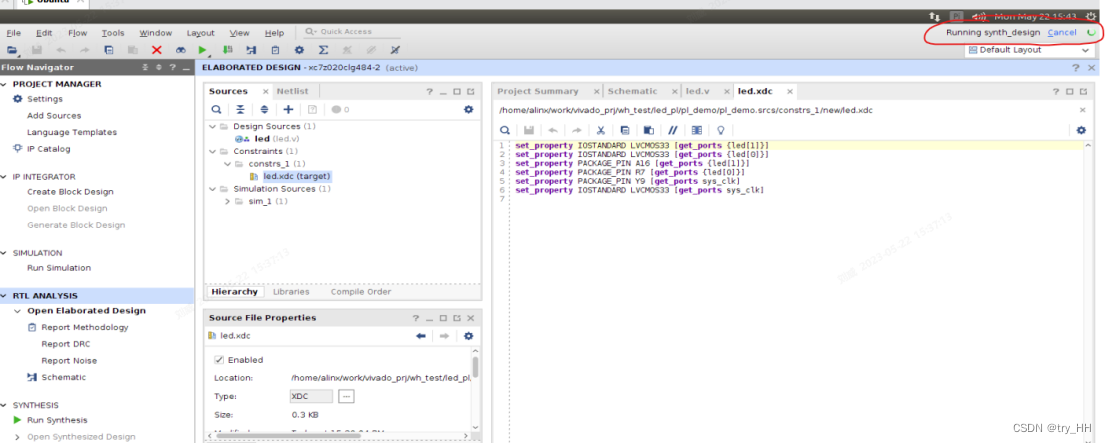Click the system volume icon in top bar
Screen dimensions: 1106x444
978,16
